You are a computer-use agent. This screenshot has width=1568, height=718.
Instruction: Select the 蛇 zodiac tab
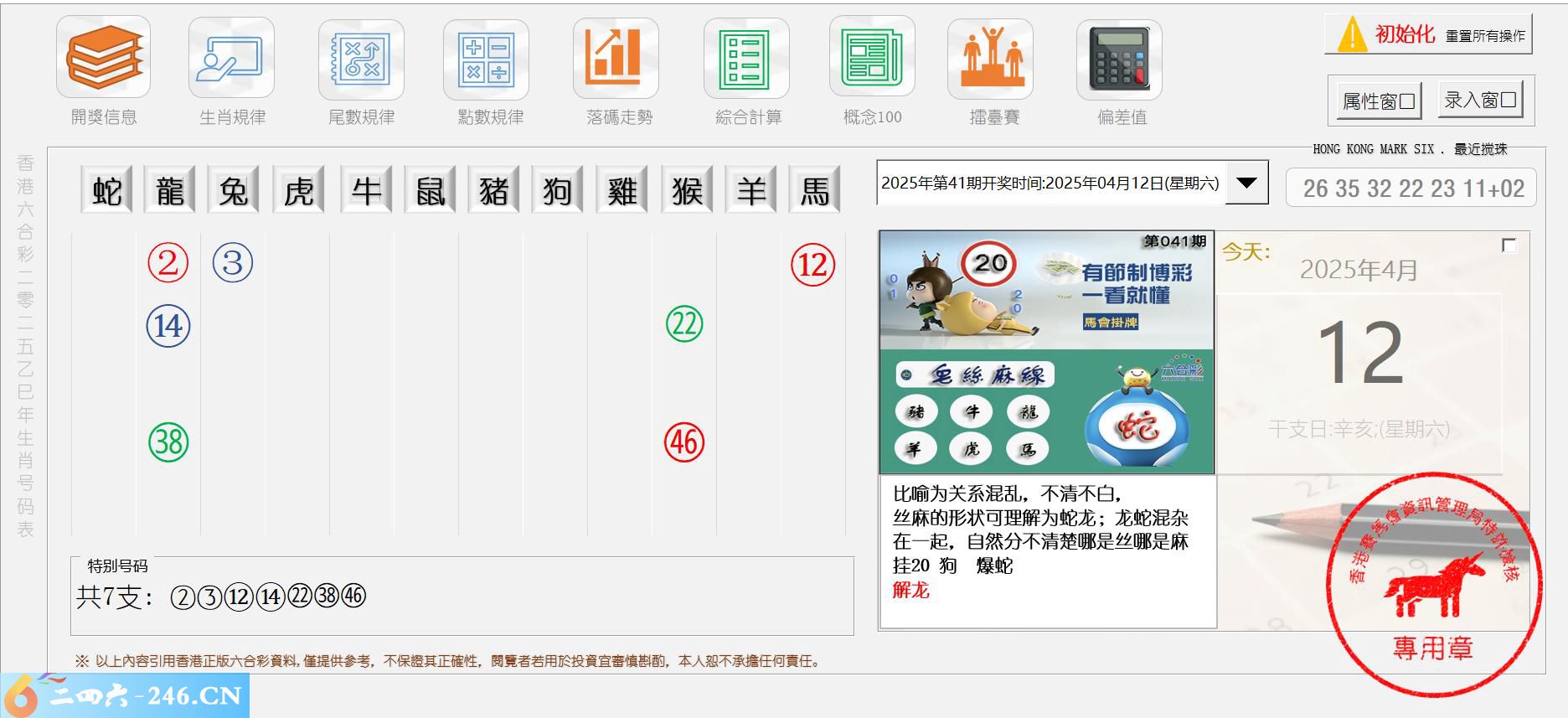[106, 191]
